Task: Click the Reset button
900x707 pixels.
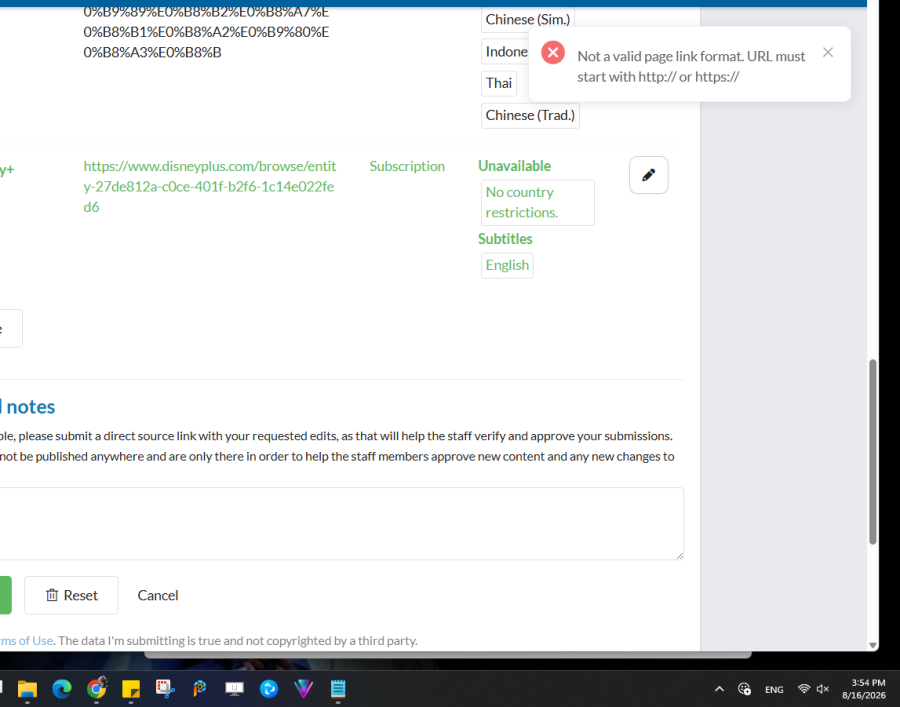Action: click(x=71, y=595)
